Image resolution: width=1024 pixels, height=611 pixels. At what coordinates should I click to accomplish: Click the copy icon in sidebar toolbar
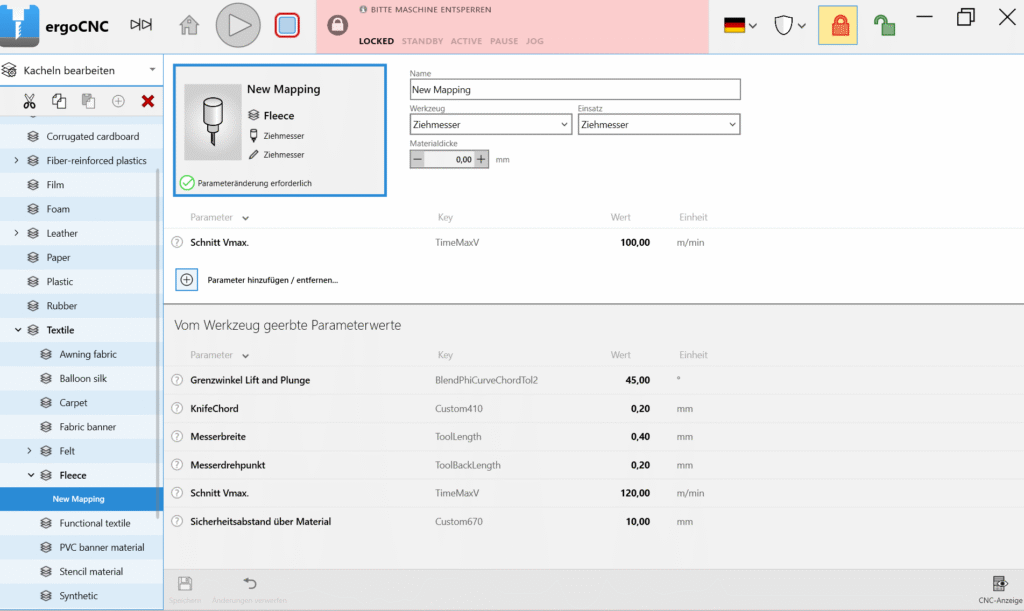click(x=59, y=101)
